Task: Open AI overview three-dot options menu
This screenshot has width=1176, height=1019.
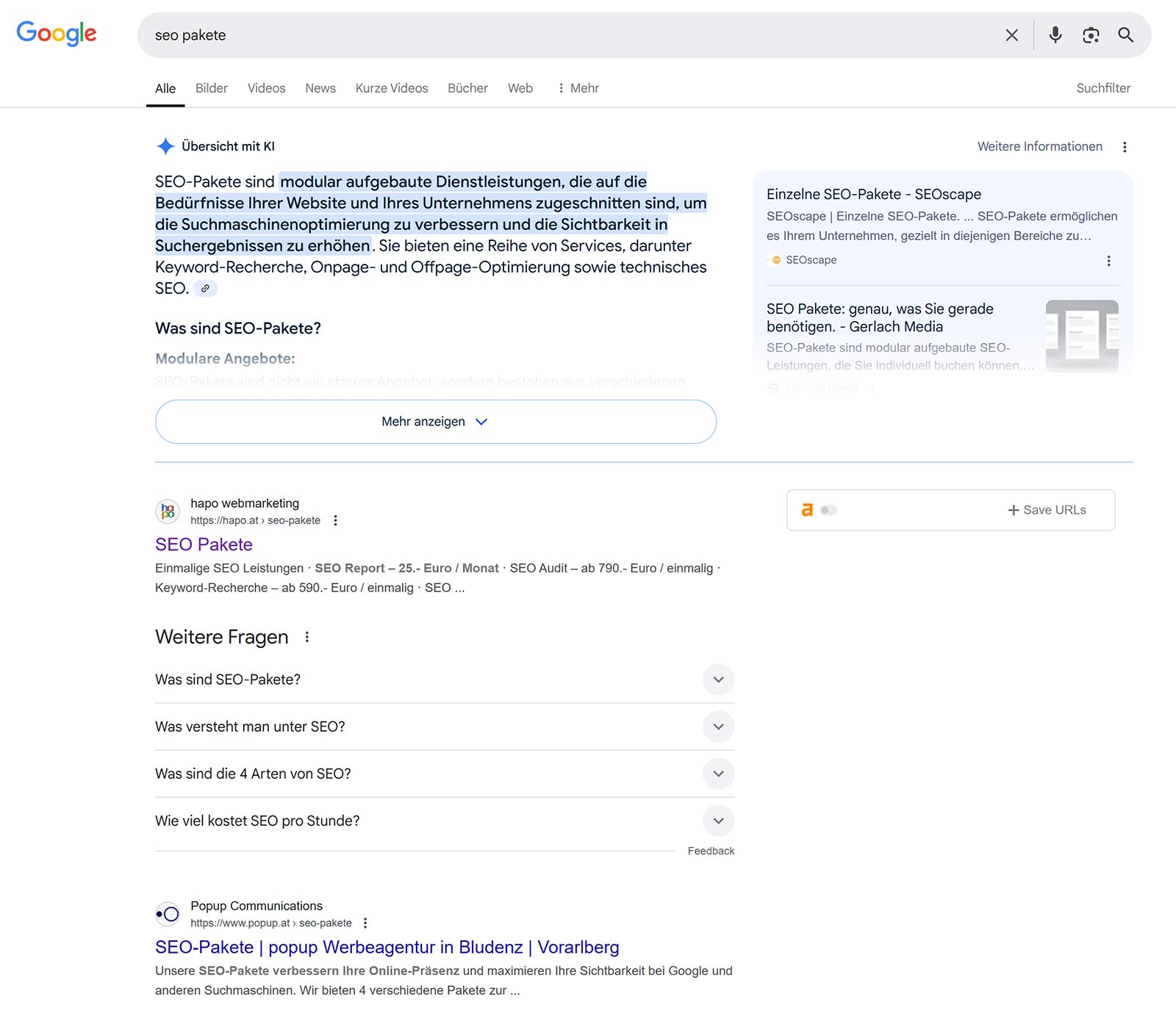Action: tap(1125, 147)
